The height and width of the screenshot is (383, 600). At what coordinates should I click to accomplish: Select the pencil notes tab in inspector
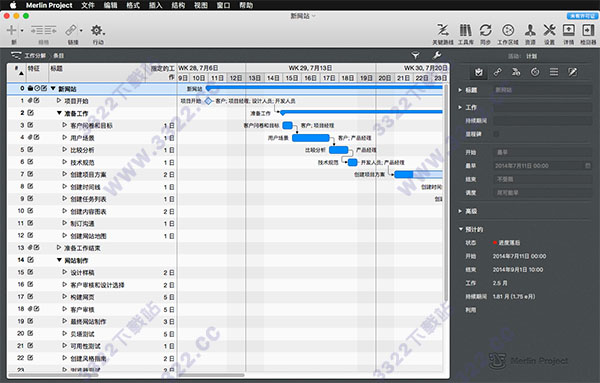point(572,72)
